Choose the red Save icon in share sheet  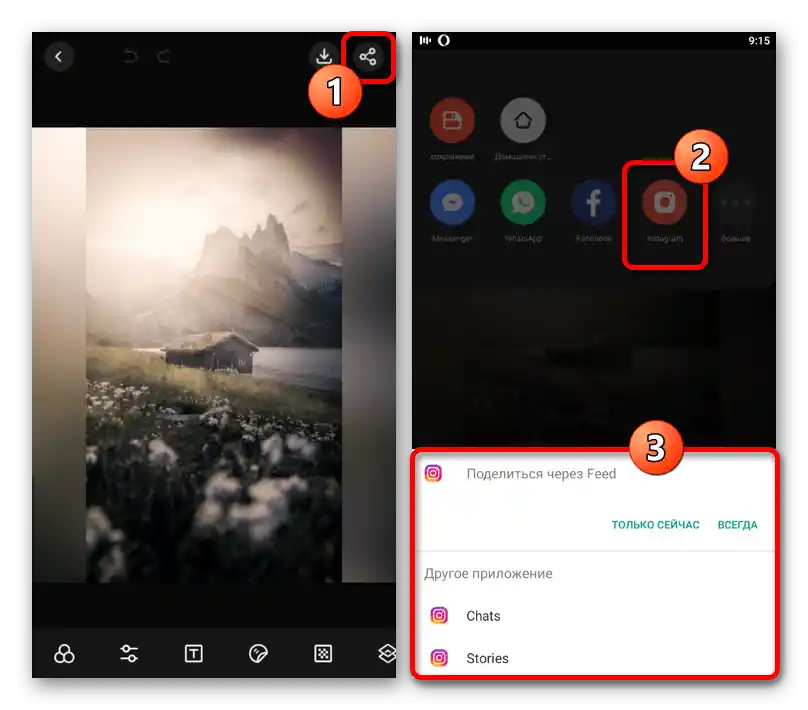click(x=452, y=121)
